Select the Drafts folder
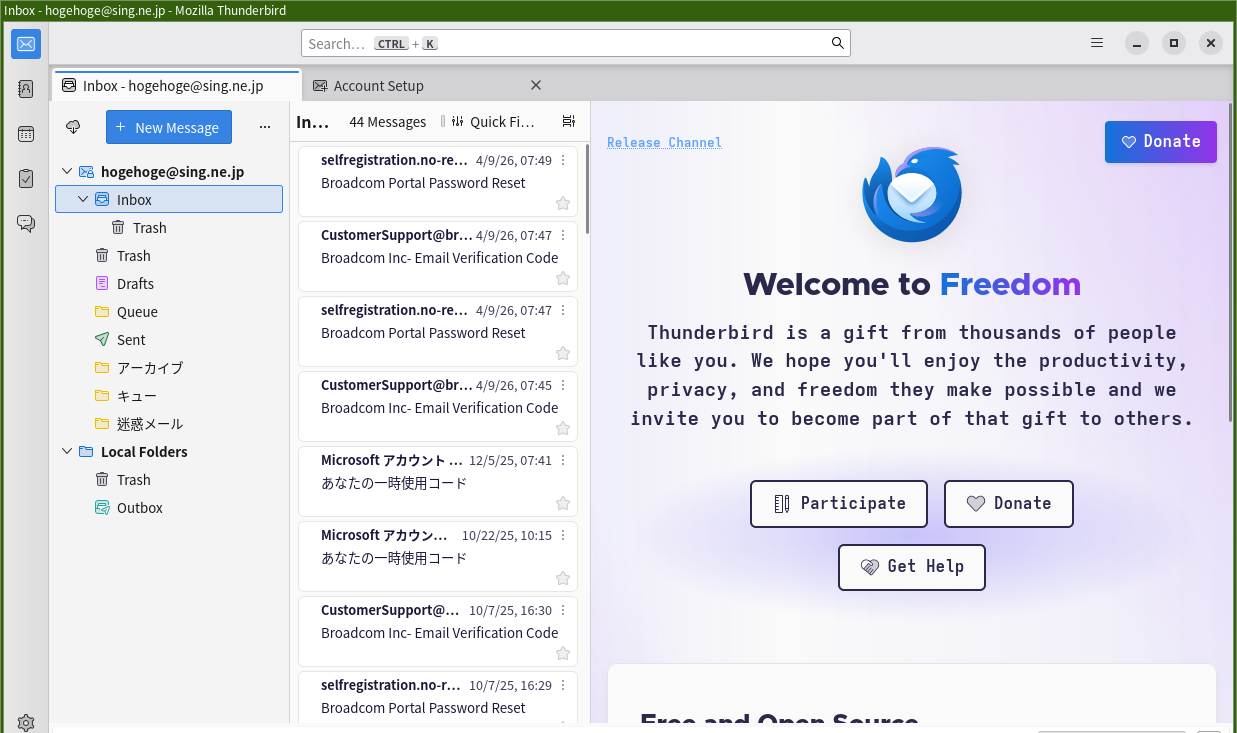This screenshot has height=733, width=1237. click(169, 284)
